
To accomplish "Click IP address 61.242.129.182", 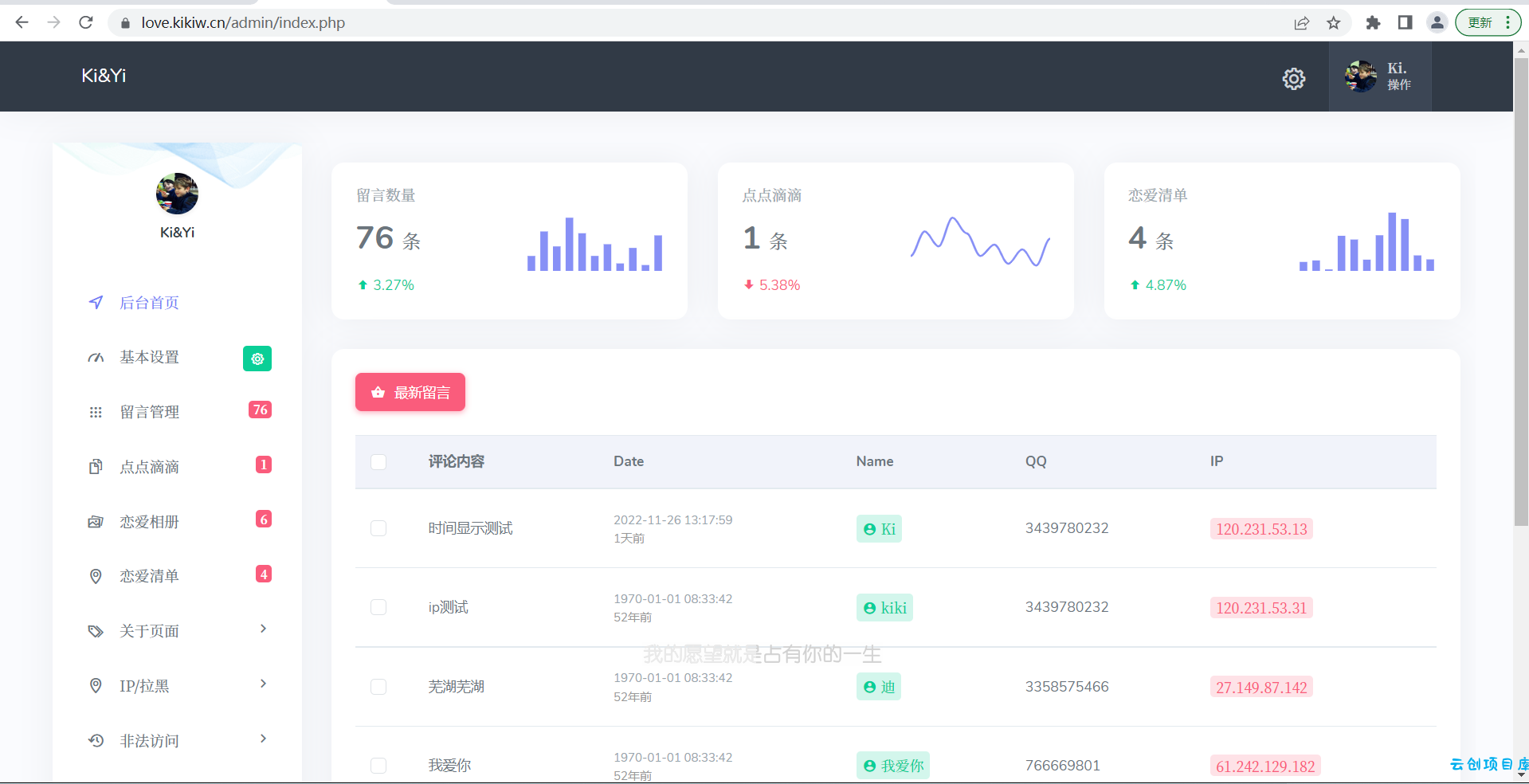I will tap(1265, 766).
